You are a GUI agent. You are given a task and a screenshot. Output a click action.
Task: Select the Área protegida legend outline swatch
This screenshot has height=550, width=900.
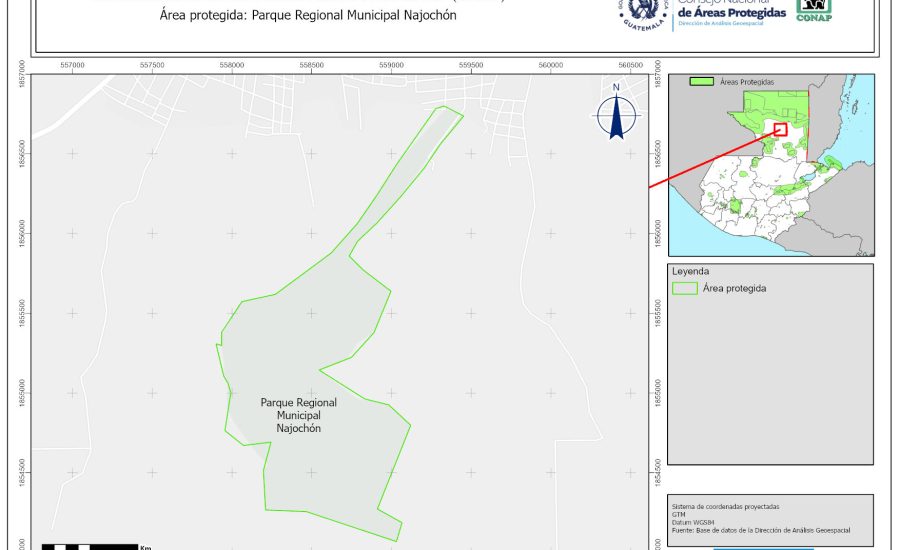[685, 288]
